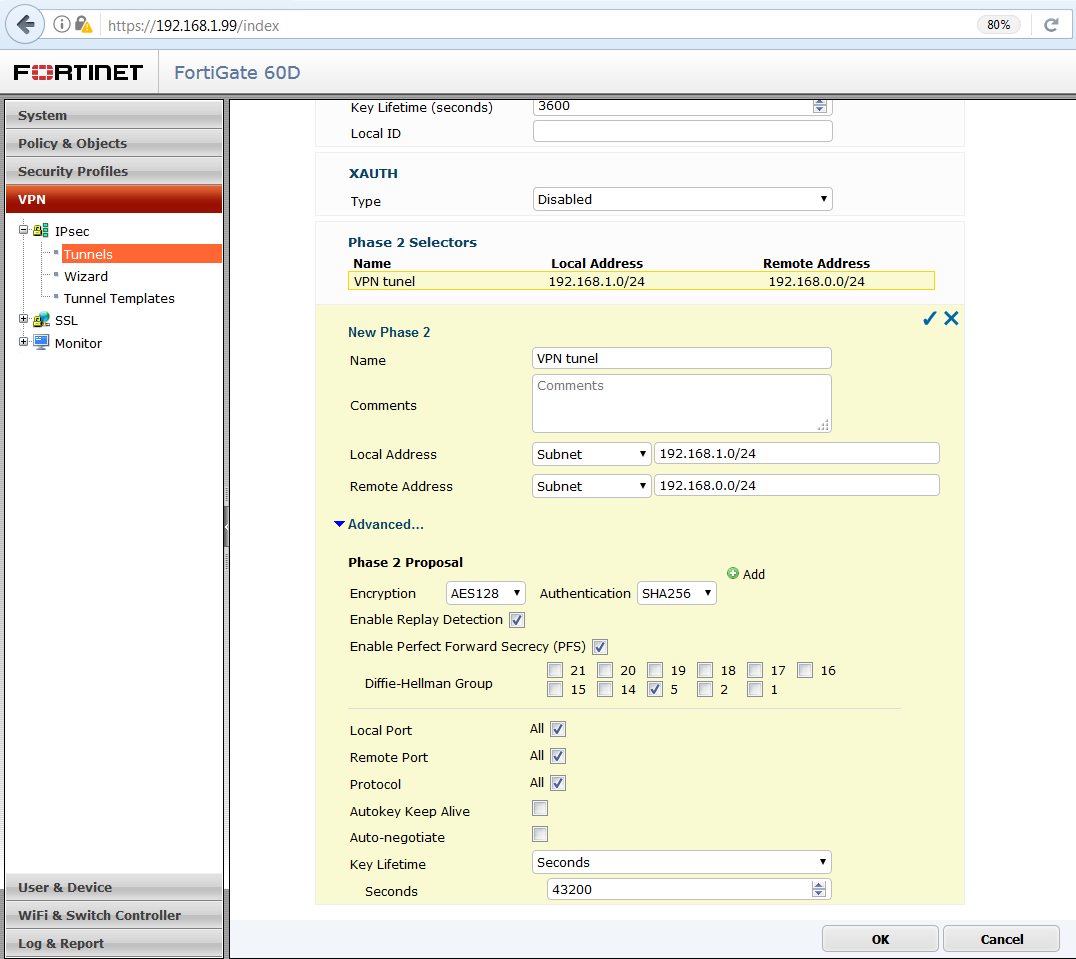Open the System menu section
The width and height of the screenshot is (1076, 959).
coord(114,115)
